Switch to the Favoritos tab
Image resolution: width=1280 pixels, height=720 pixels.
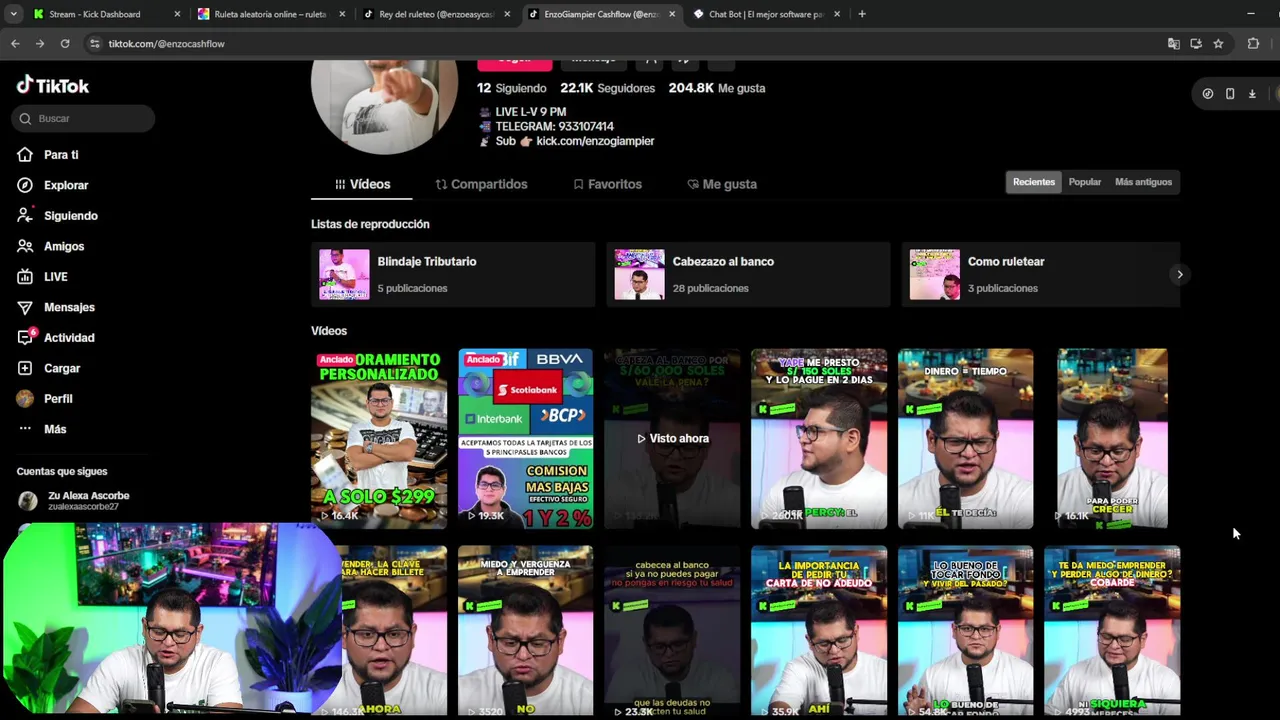click(607, 184)
